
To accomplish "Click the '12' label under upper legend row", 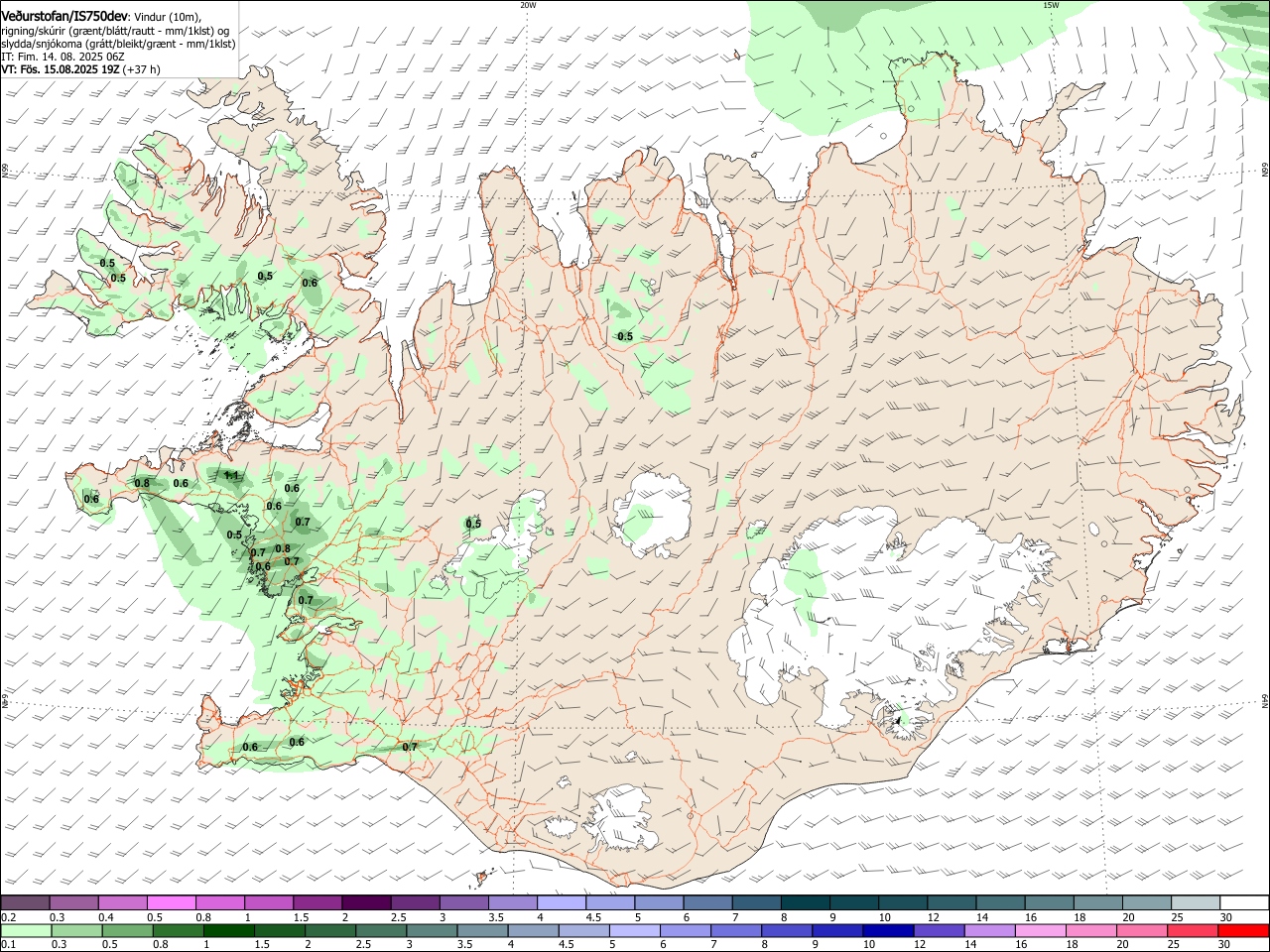I will pyautogui.click(x=934, y=917).
